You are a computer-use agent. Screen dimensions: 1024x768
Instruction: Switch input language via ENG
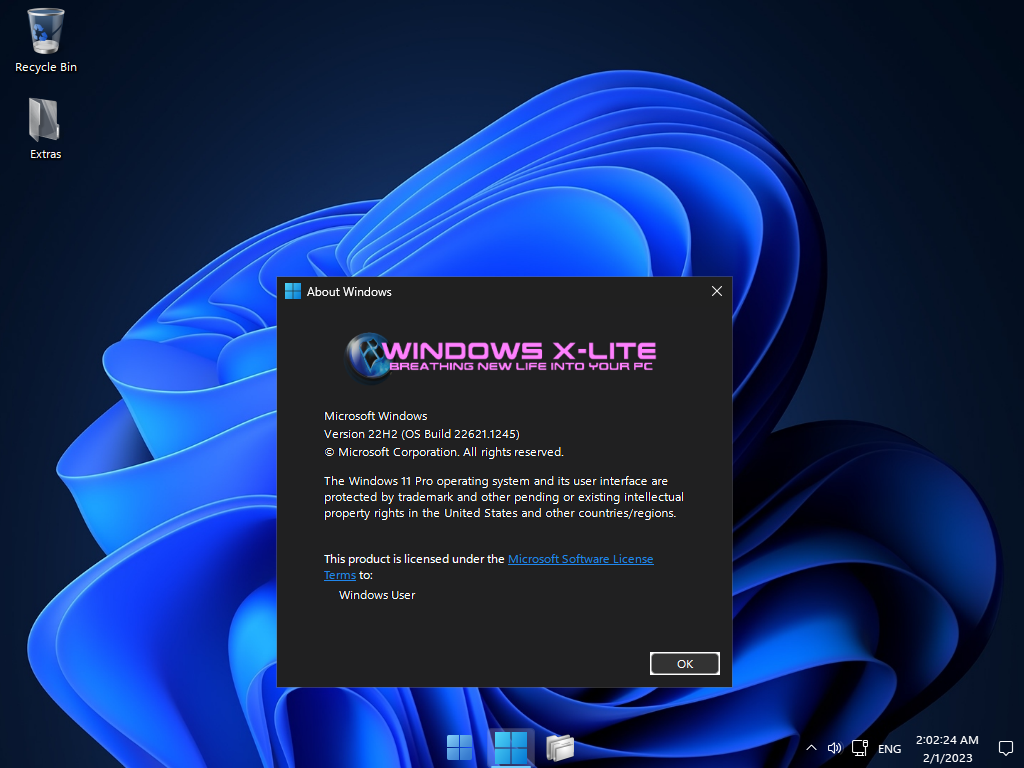[x=889, y=748]
